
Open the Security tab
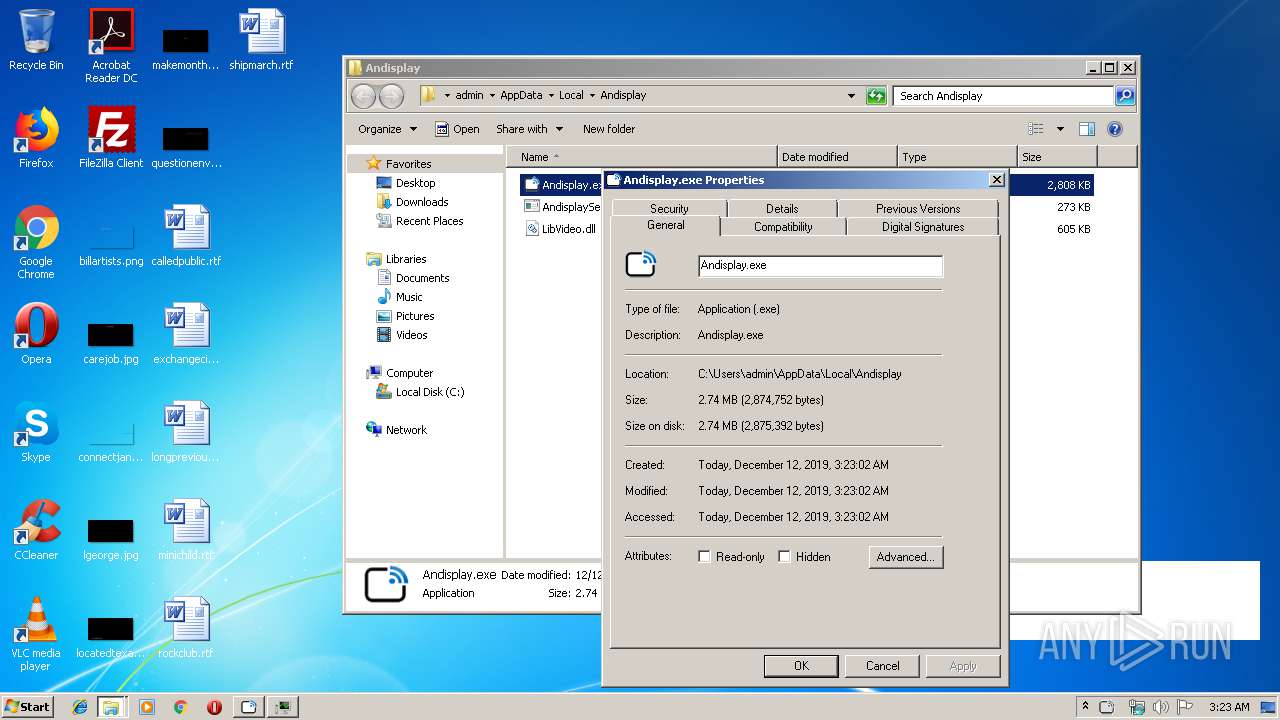(x=669, y=209)
